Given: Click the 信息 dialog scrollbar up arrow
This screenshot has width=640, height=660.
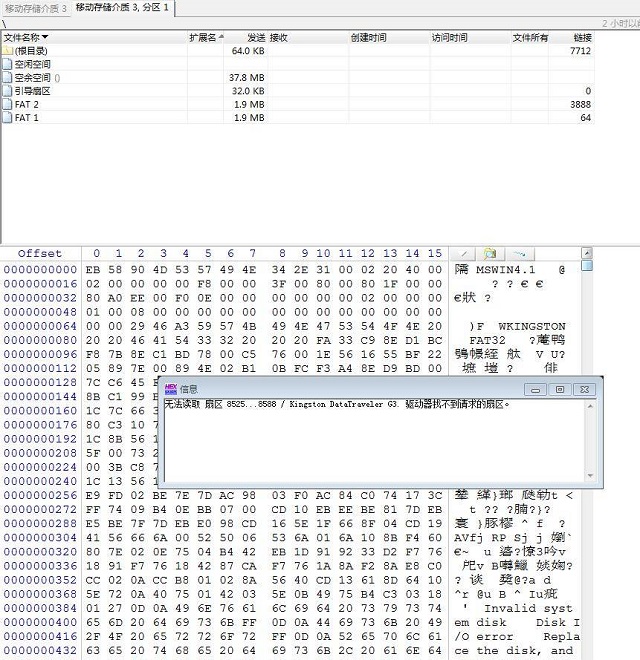Looking at the screenshot, I should (590, 406).
